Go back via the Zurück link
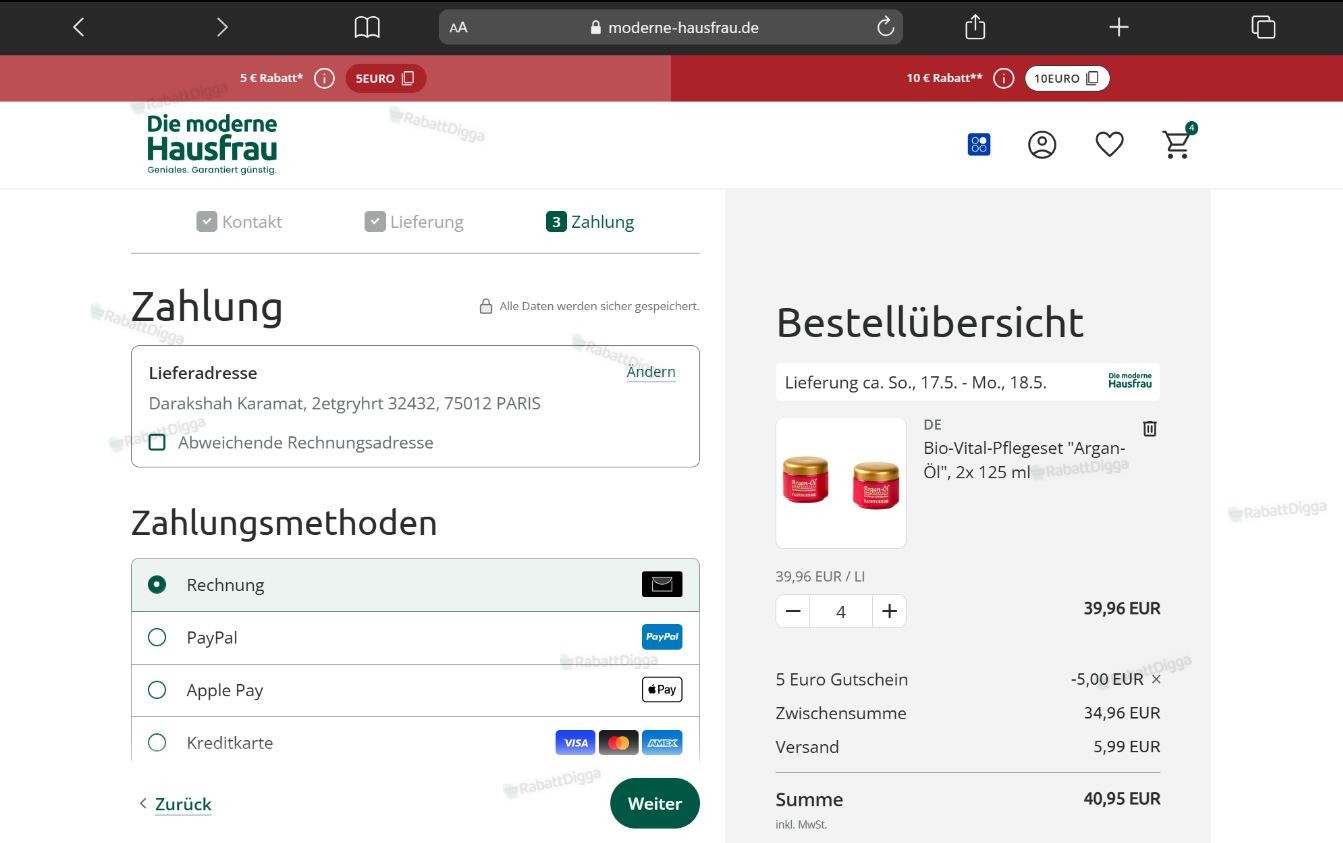Screen dimensions: 1343x843 coord(183,804)
